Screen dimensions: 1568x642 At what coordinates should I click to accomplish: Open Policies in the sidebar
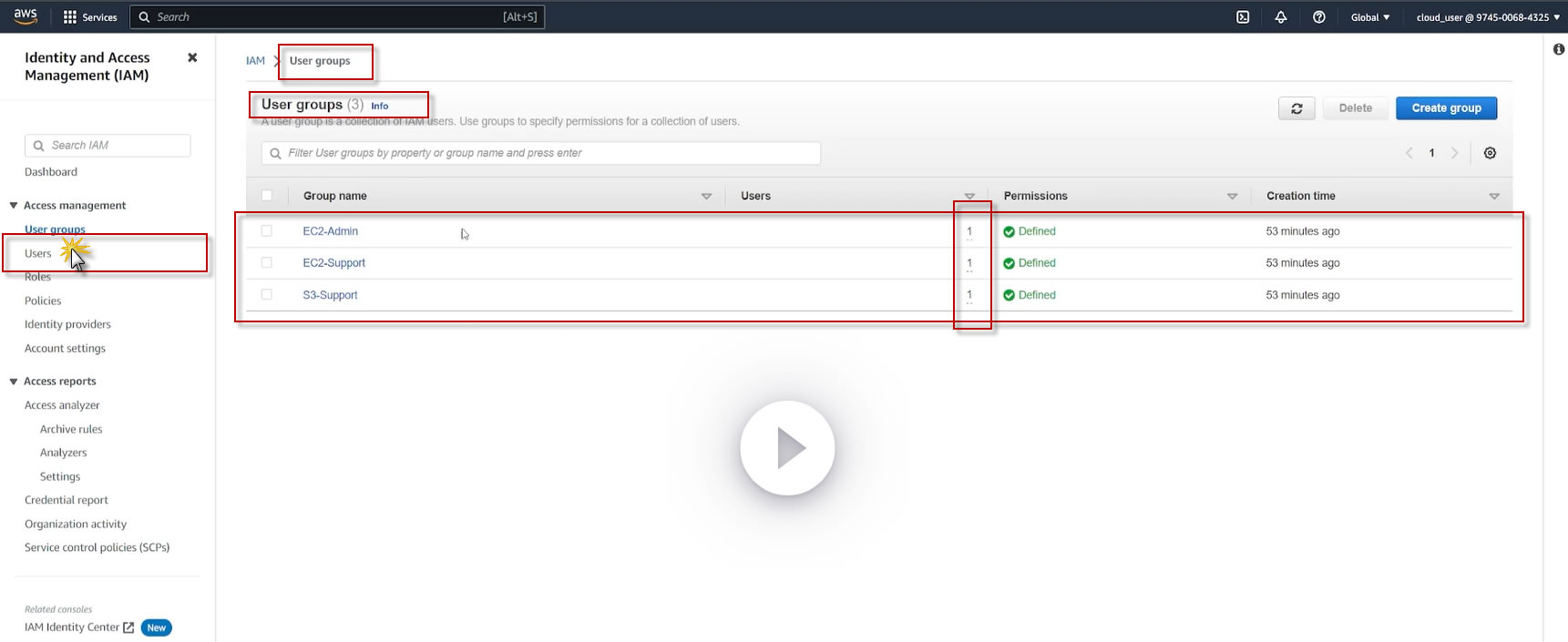point(43,301)
